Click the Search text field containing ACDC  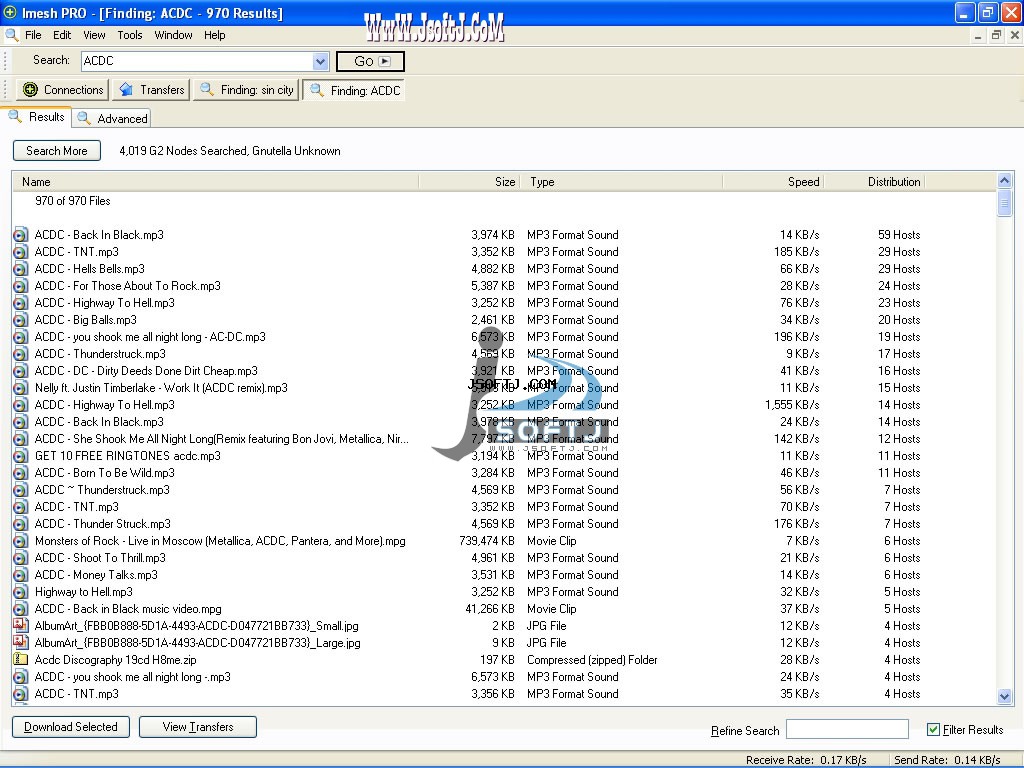pos(198,61)
